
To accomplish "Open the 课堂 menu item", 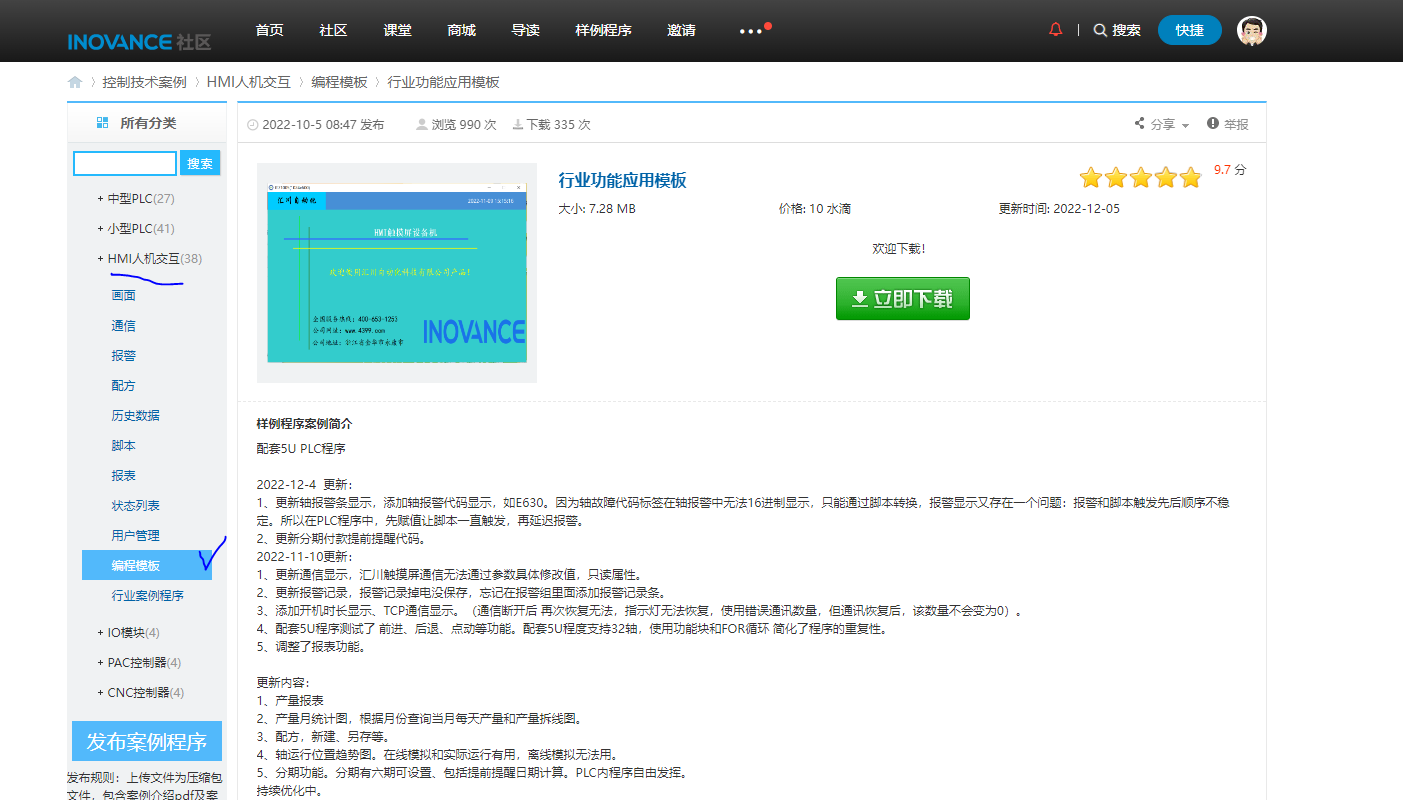I will [x=398, y=30].
